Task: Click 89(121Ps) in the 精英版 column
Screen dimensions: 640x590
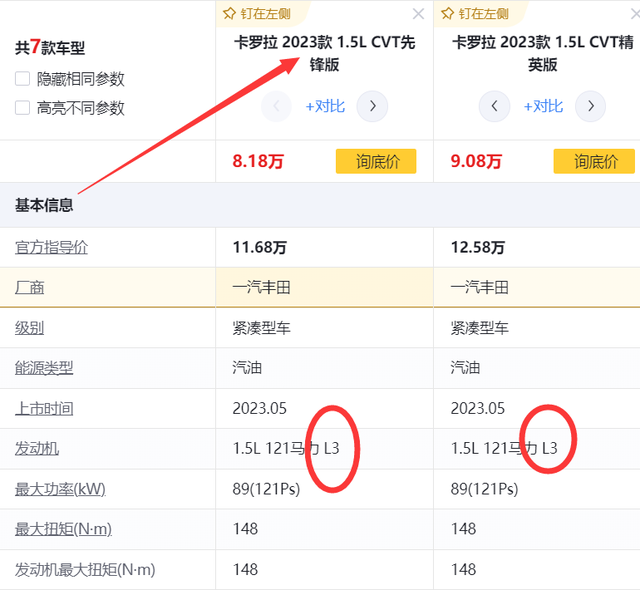Action: tap(484, 489)
